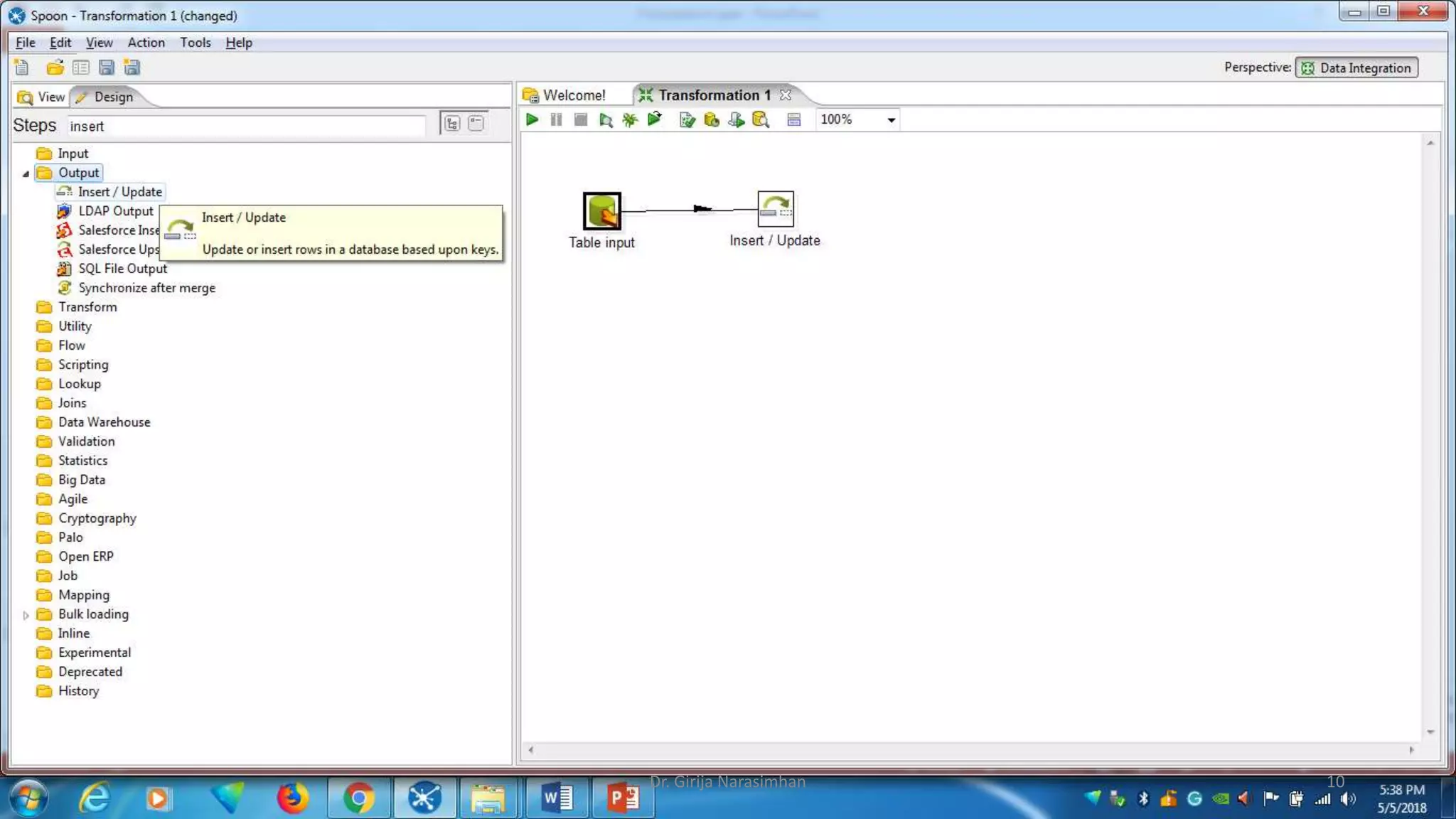Click the Show results pane icon

794,119
